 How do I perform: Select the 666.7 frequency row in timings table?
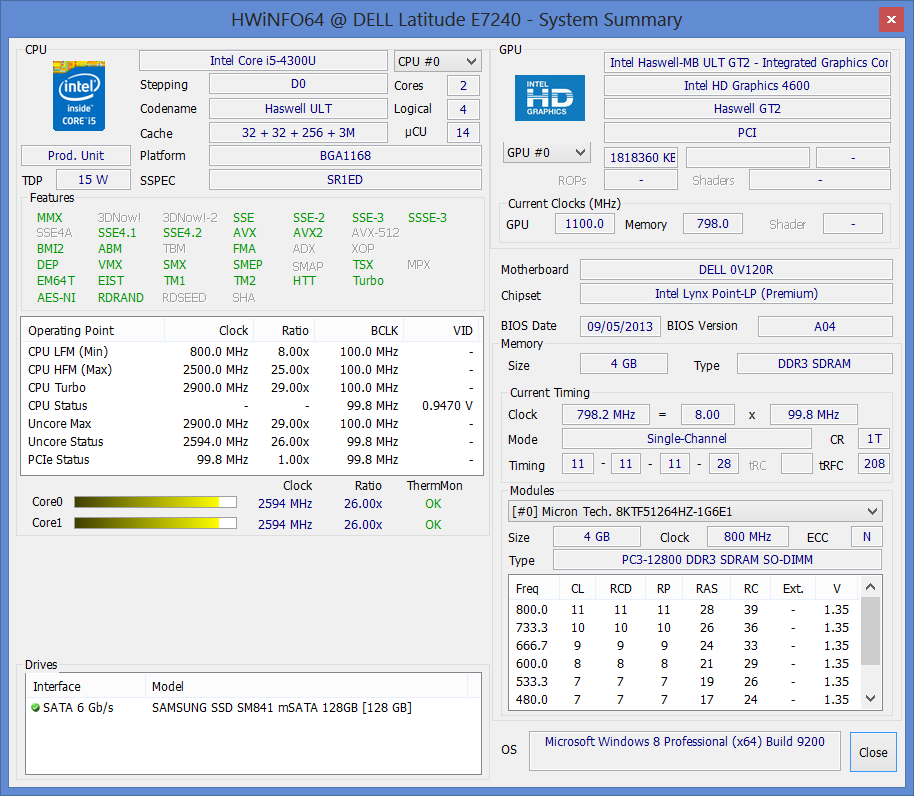click(685, 646)
